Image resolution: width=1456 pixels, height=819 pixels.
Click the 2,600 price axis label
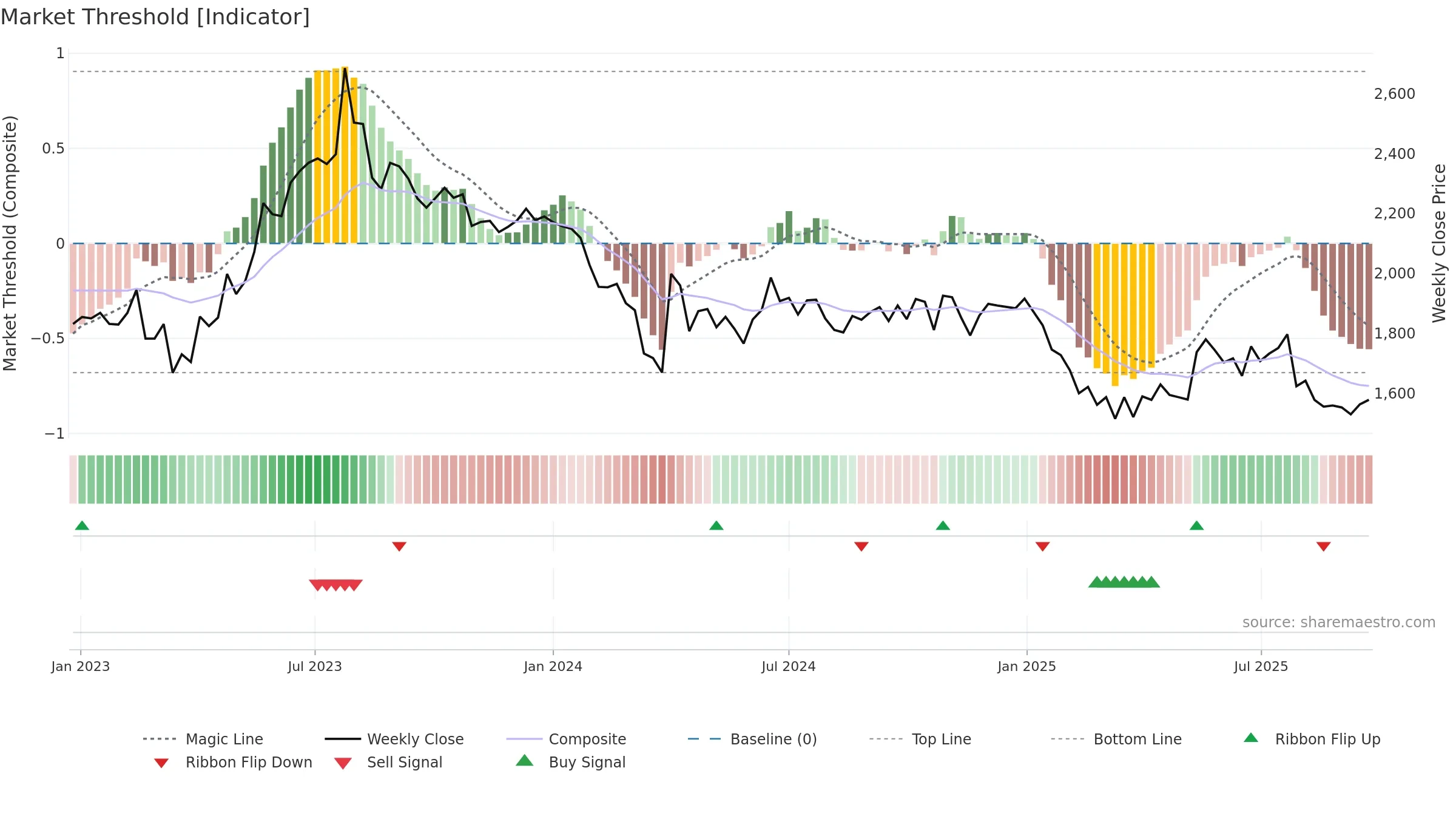[1395, 94]
